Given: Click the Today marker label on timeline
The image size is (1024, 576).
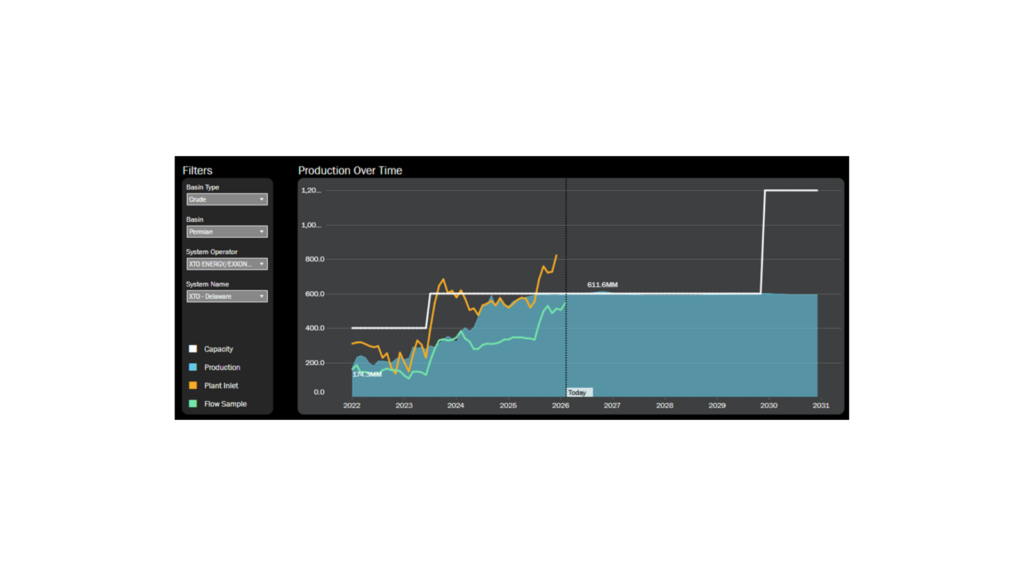Looking at the screenshot, I should pos(578,392).
